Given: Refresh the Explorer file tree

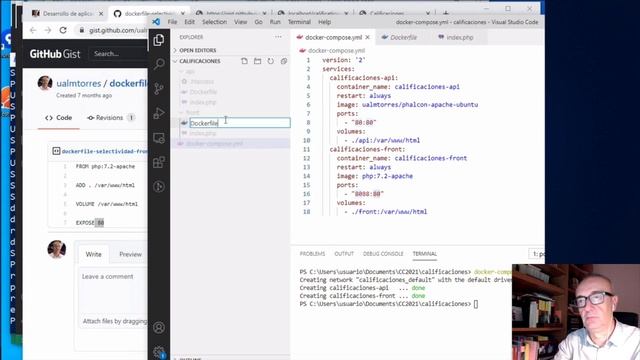Looking at the screenshot, I should tap(270, 61).
